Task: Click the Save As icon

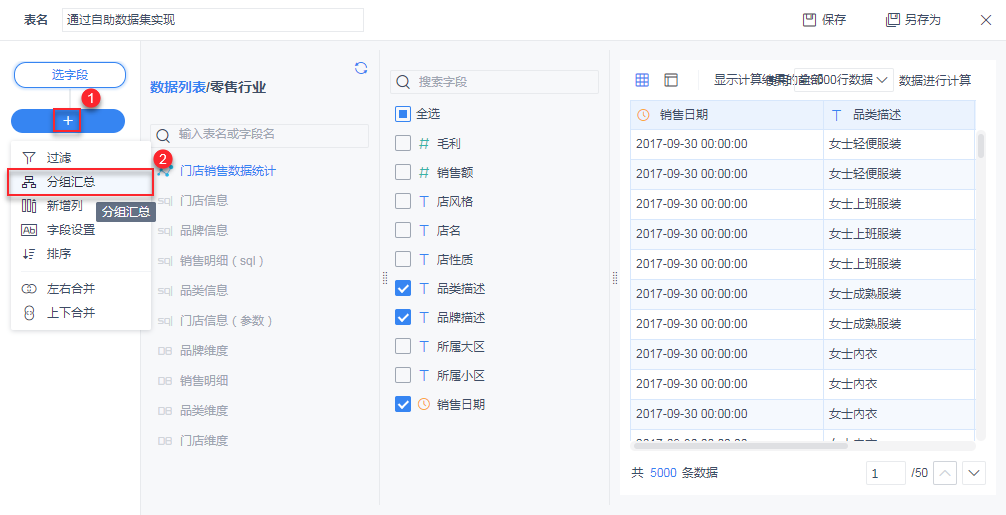Action: (x=892, y=20)
